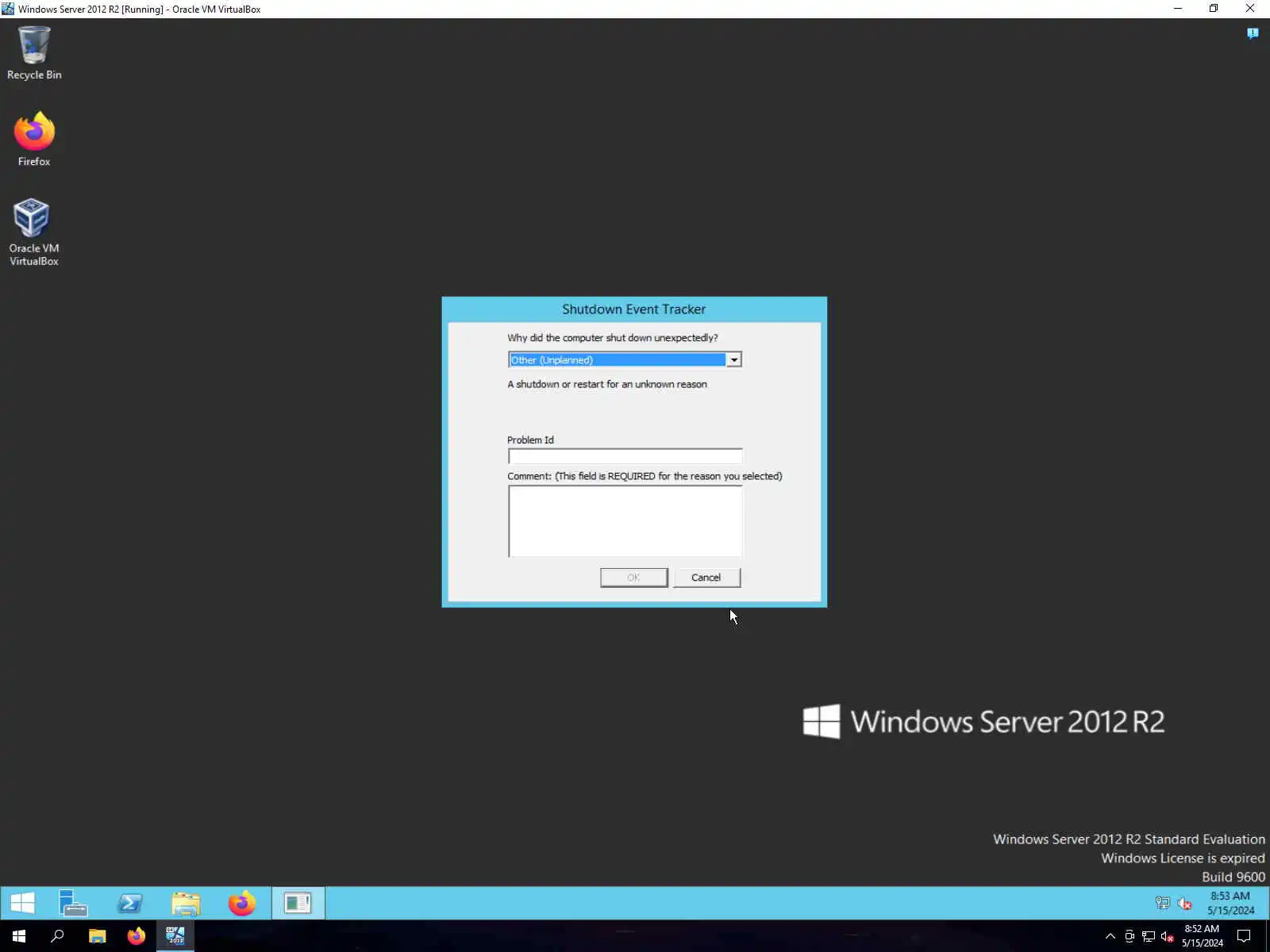Click into the Comment text area
Image resolution: width=1270 pixels, height=952 pixels.
coord(625,521)
